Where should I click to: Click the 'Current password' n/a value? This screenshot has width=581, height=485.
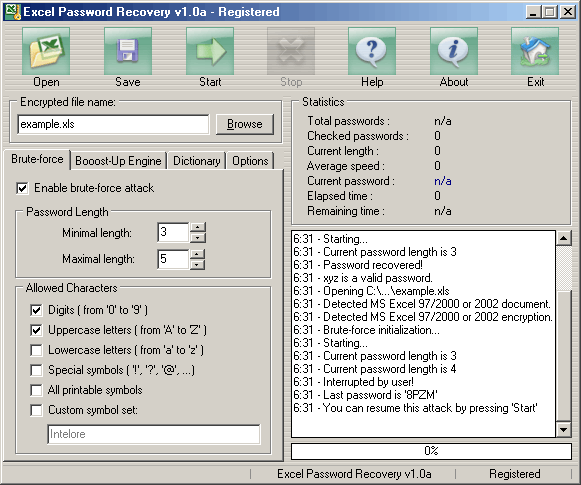443,181
